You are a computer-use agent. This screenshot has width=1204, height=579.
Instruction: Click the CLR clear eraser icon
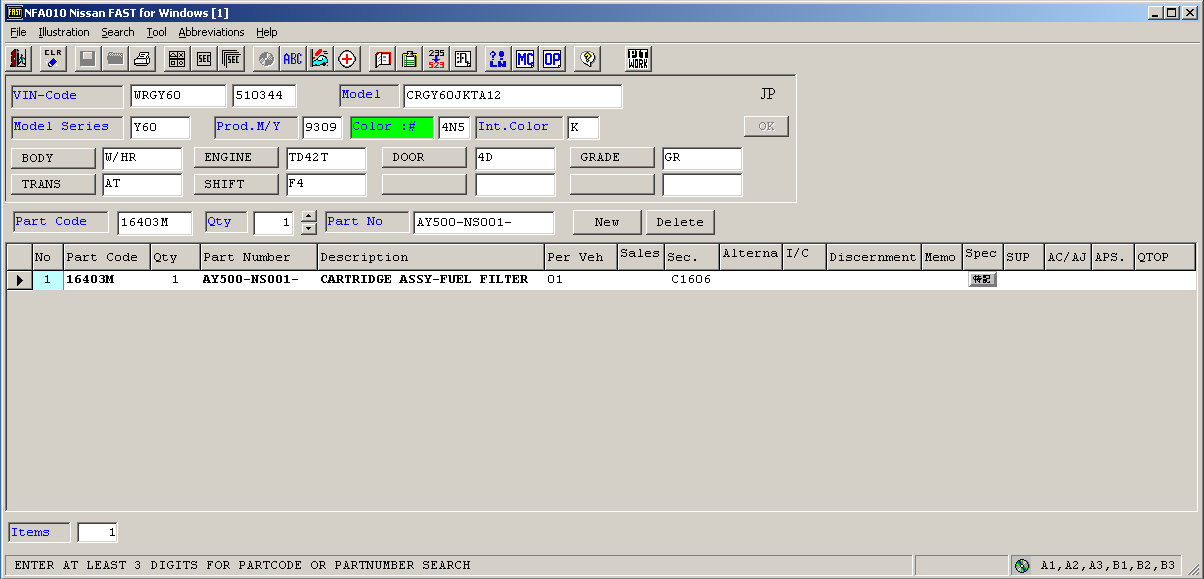coord(54,59)
